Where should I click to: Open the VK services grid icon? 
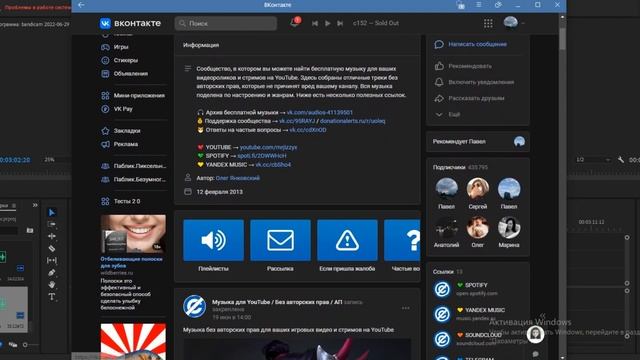click(x=488, y=23)
